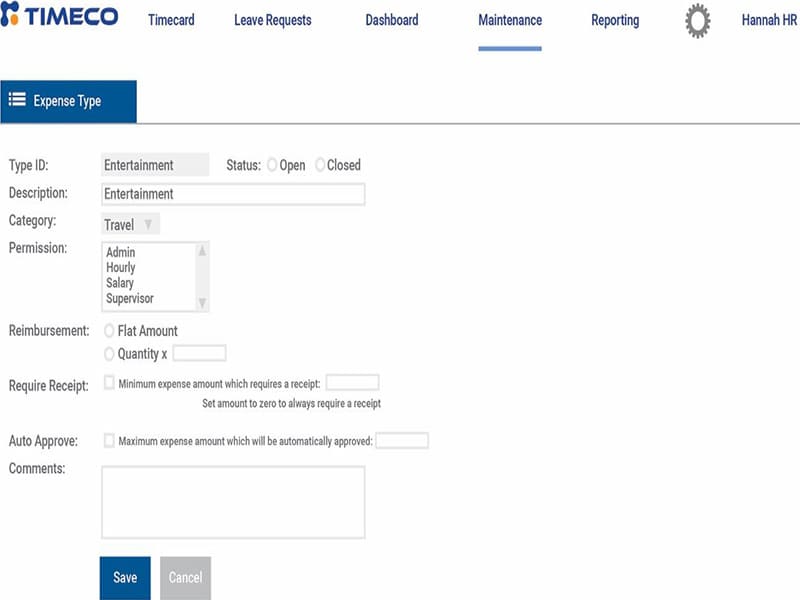
Task: Go to the Timecard tab
Action: [171, 20]
